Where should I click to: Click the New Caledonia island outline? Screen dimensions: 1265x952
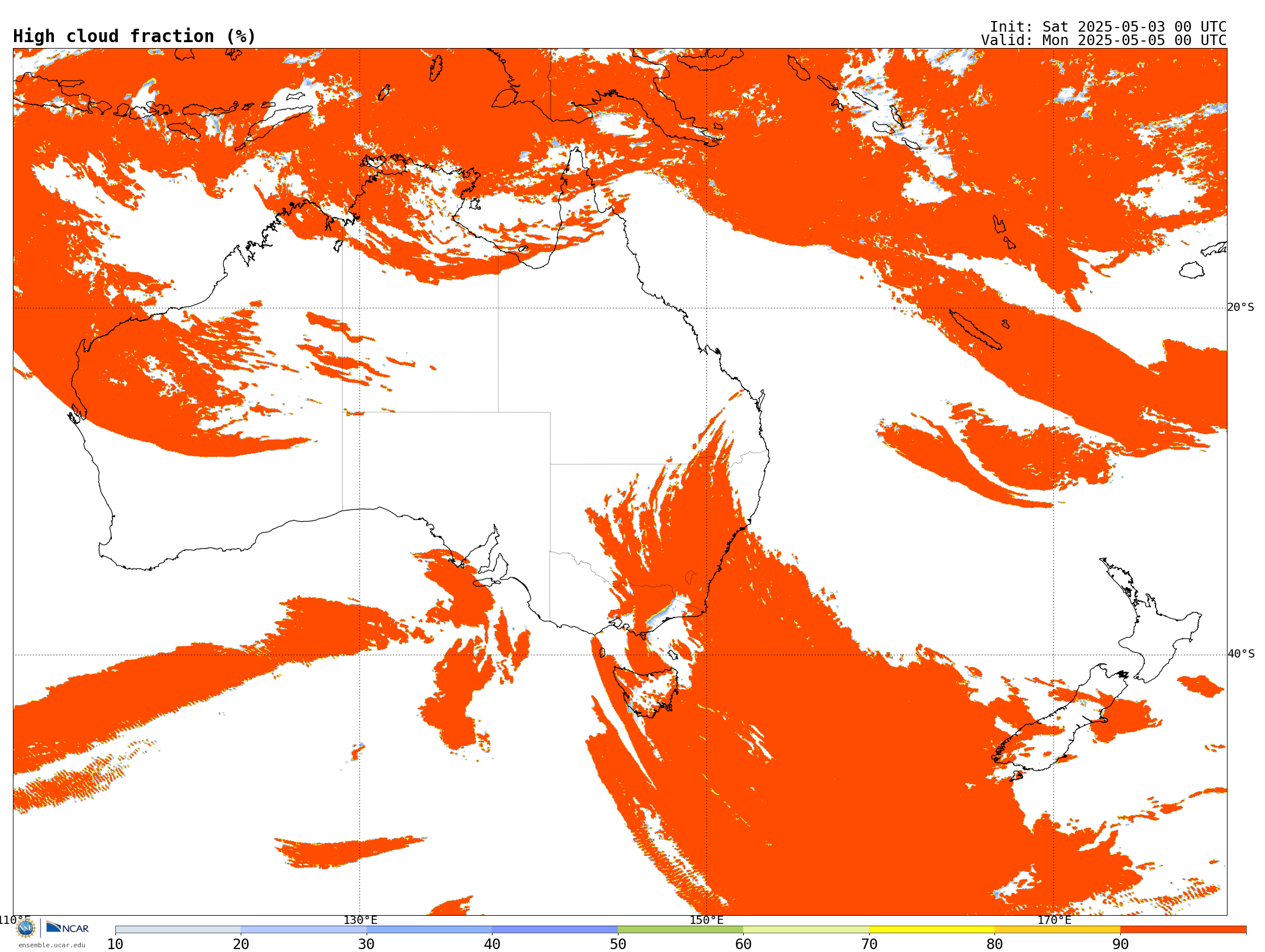tap(975, 329)
